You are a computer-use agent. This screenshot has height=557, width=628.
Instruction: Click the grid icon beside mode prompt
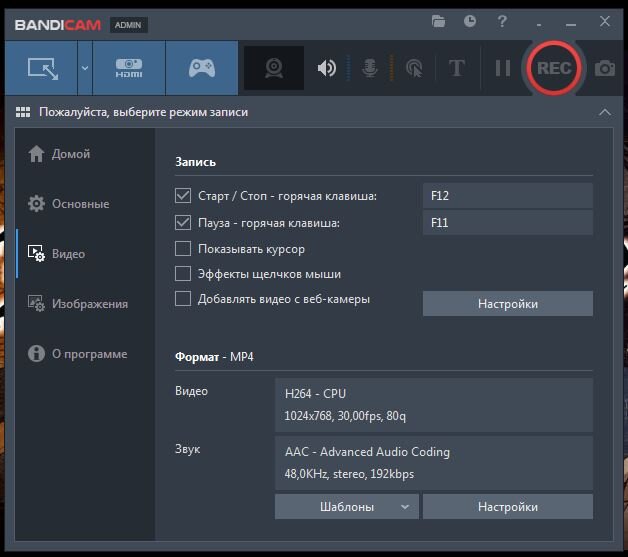tap(23, 112)
